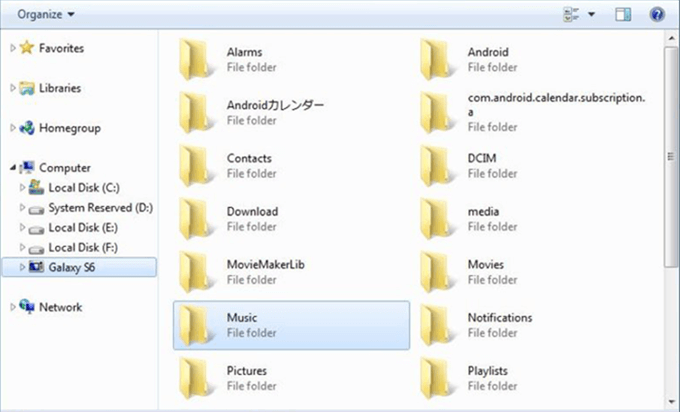Expand the Libraries tree node
This screenshot has height=412, width=680.
click(x=12, y=88)
